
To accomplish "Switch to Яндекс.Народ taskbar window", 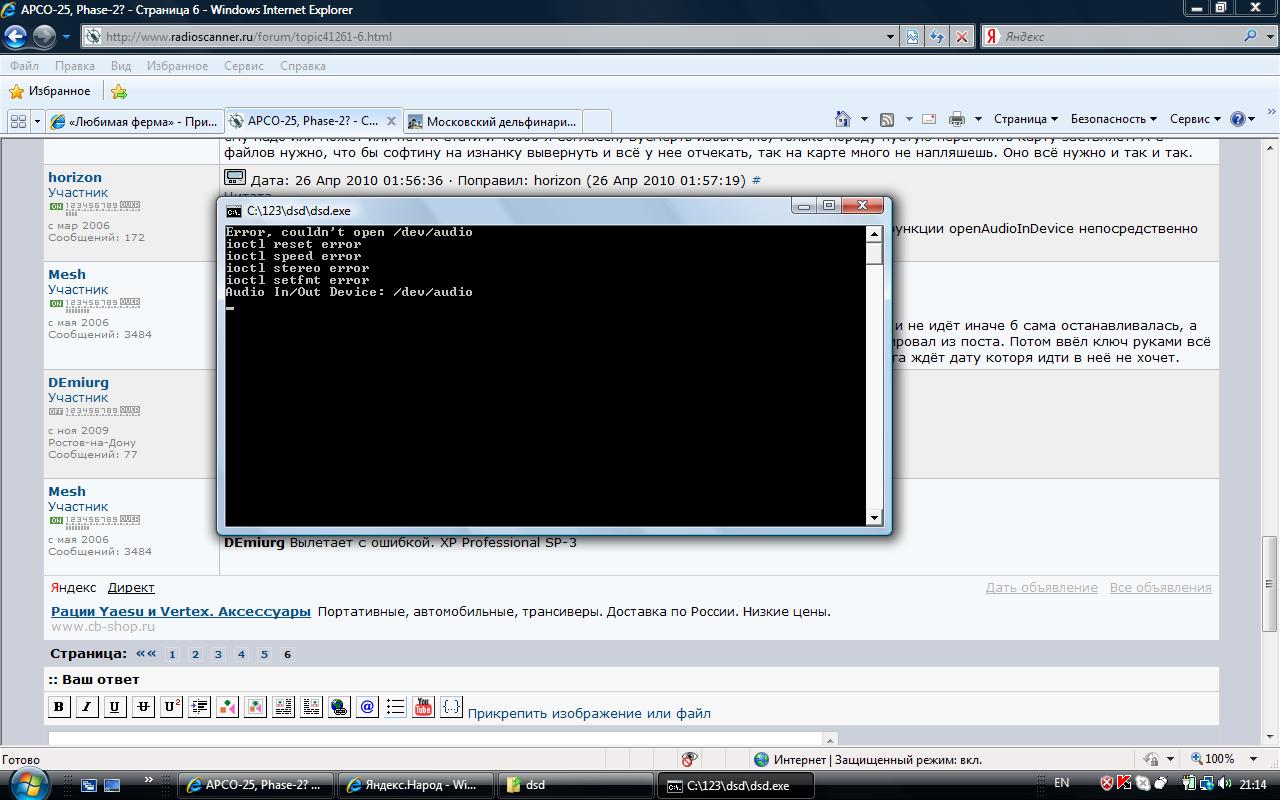I will coord(415,785).
